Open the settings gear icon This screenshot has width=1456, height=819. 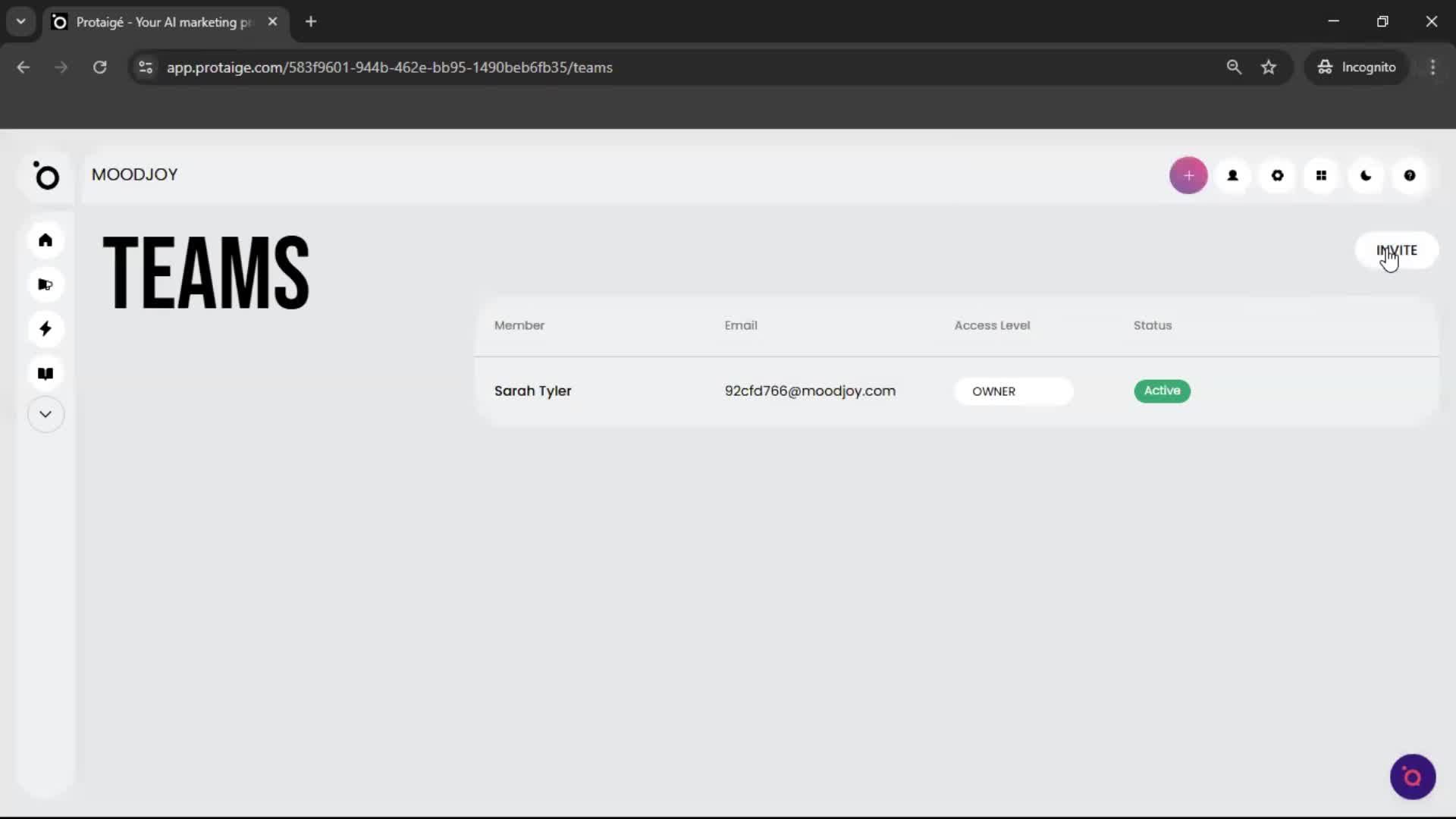coord(1277,175)
